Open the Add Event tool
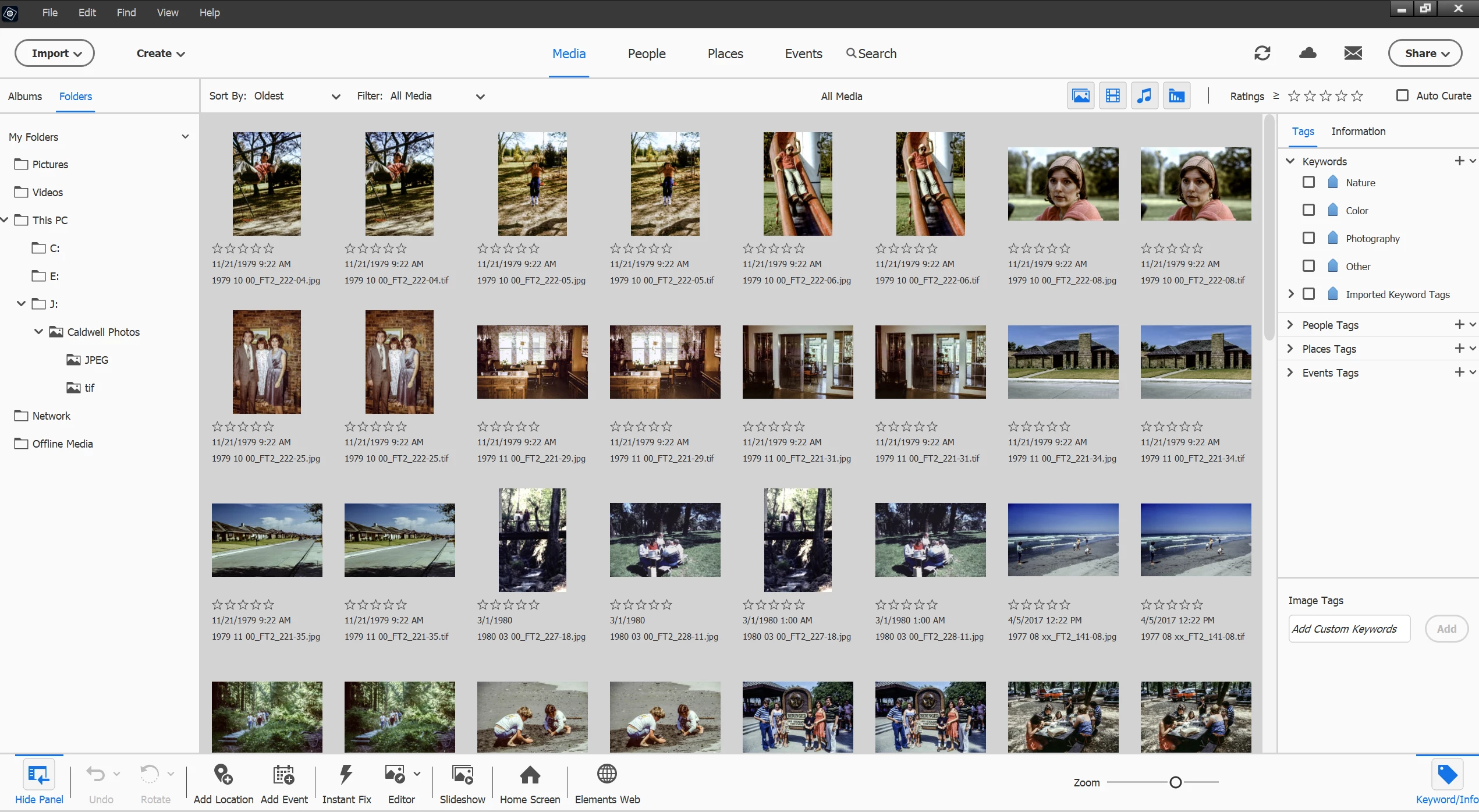This screenshot has width=1479, height=812. coord(284,775)
